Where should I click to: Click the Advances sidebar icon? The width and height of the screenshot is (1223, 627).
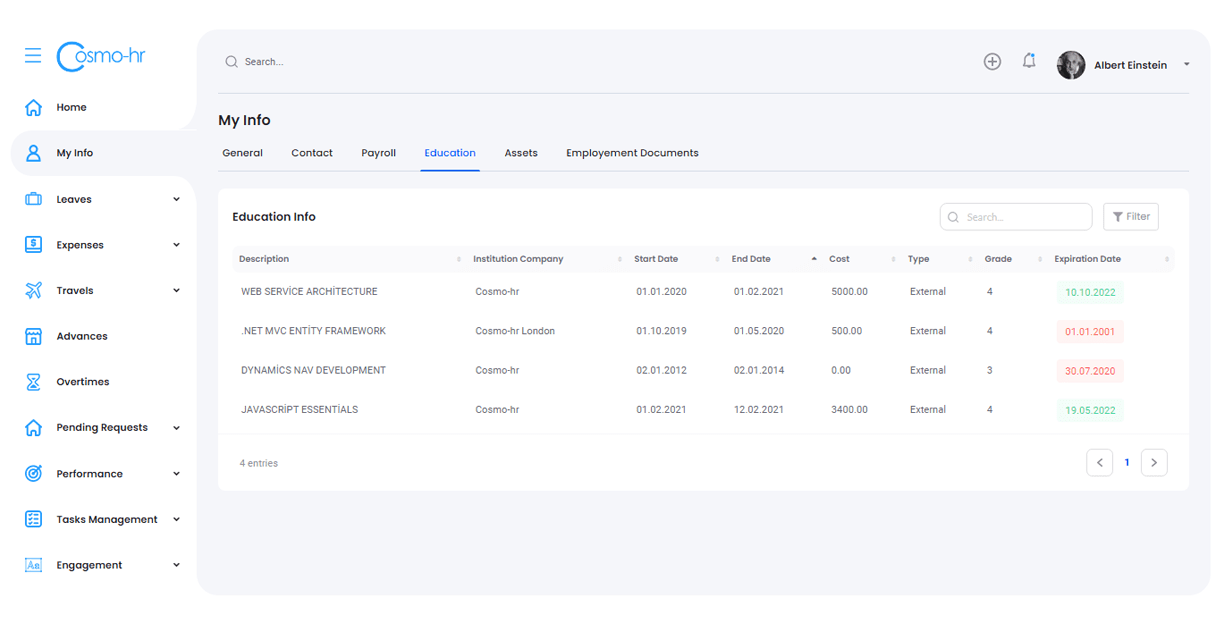(34, 336)
